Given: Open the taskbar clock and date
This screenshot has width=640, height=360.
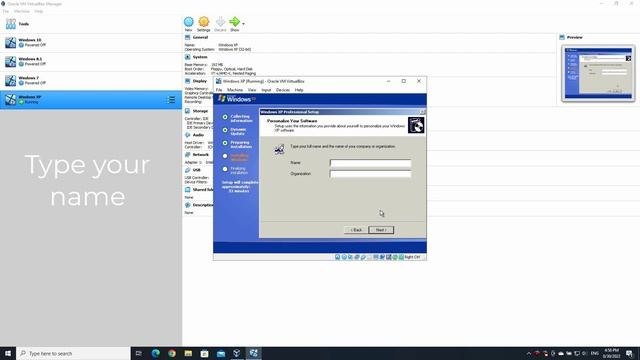Looking at the screenshot, I should tap(611, 353).
